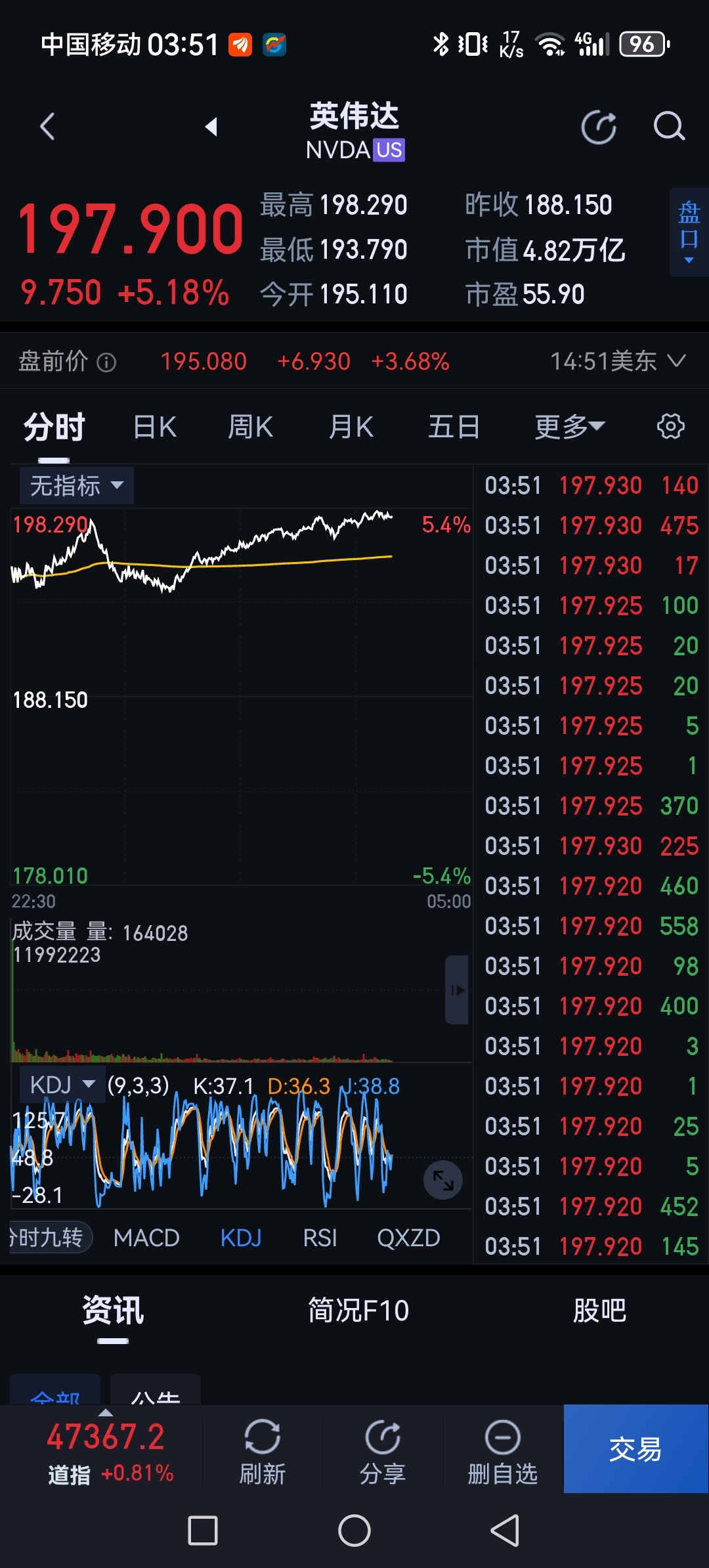This screenshot has height=1568, width=709.
Task: Open the 简况F10 tab
Action: tap(358, 1311)
